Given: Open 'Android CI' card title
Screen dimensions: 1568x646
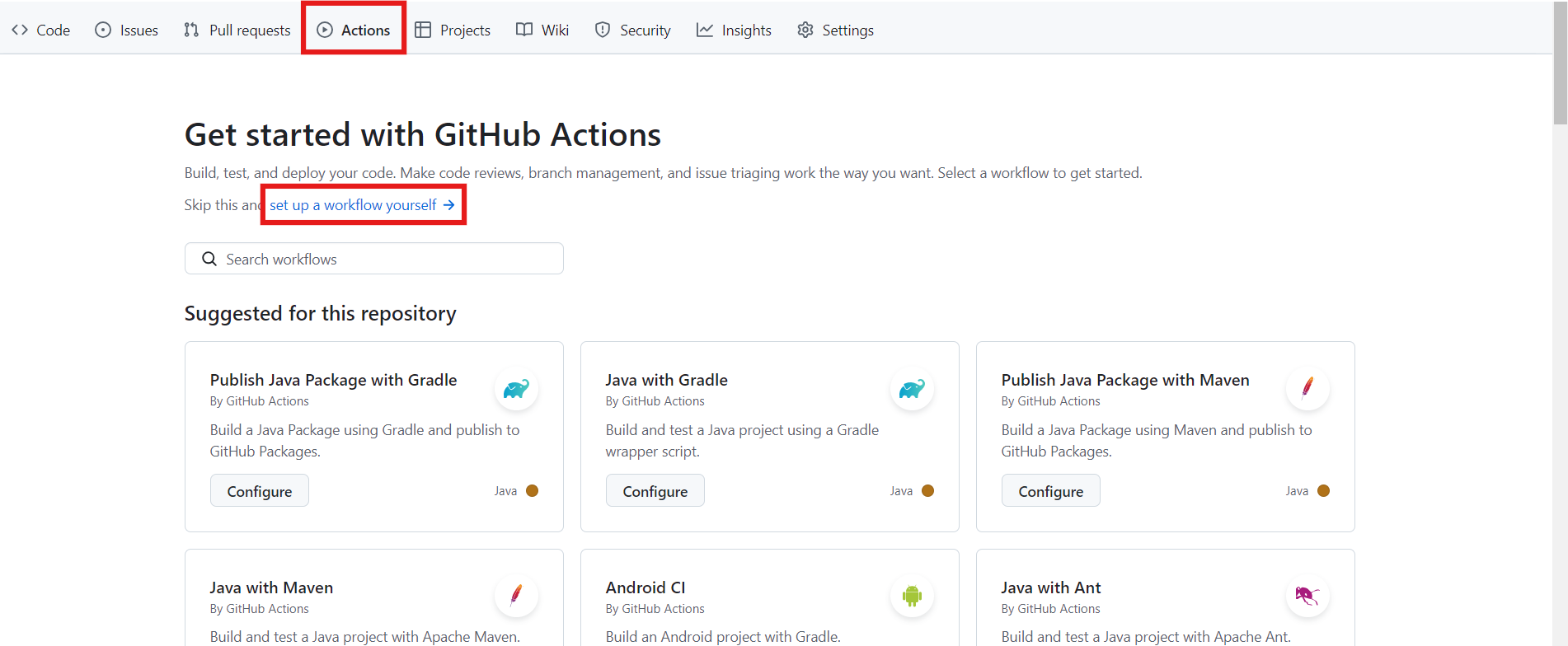Looking at the screenshot, I should tap(646, 587).
